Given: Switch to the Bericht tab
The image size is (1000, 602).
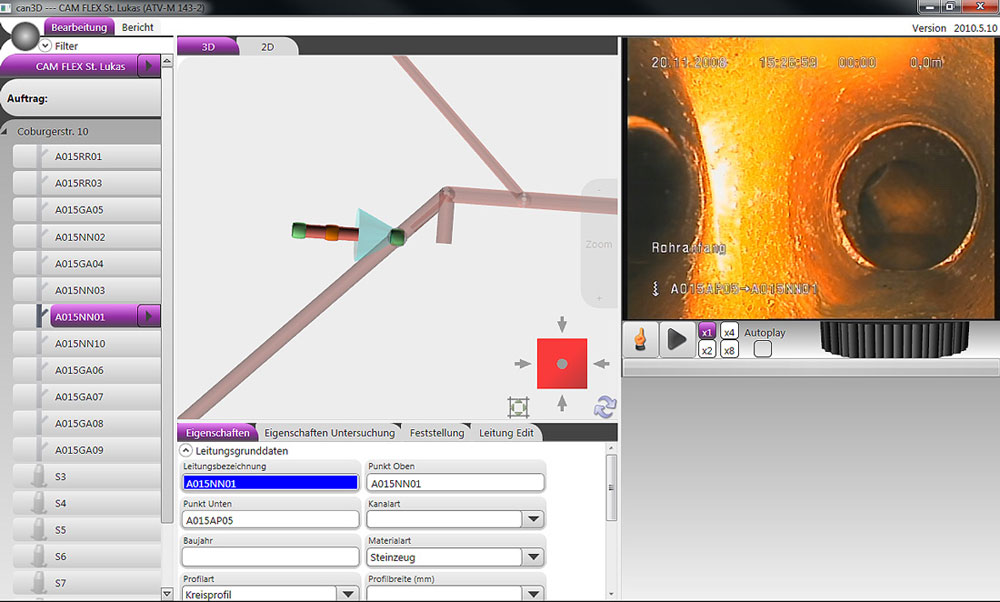Looking at the screenshot, I should tap(138, 28).
